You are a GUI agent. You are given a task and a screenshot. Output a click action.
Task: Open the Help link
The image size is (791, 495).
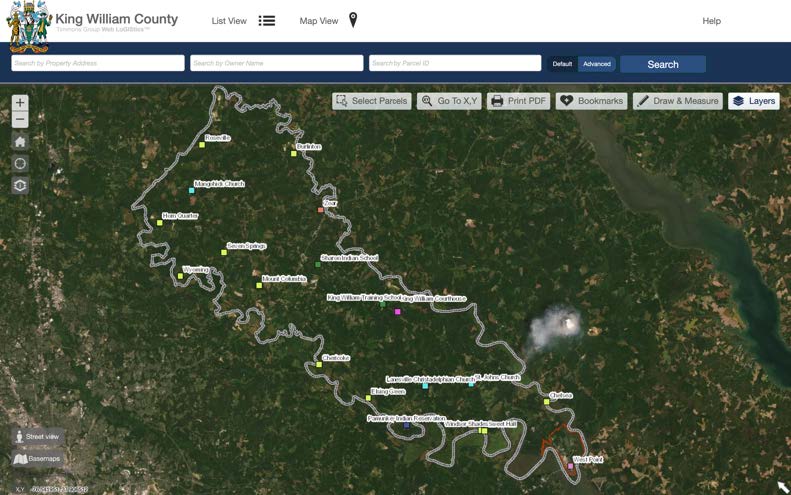point(711,21)
